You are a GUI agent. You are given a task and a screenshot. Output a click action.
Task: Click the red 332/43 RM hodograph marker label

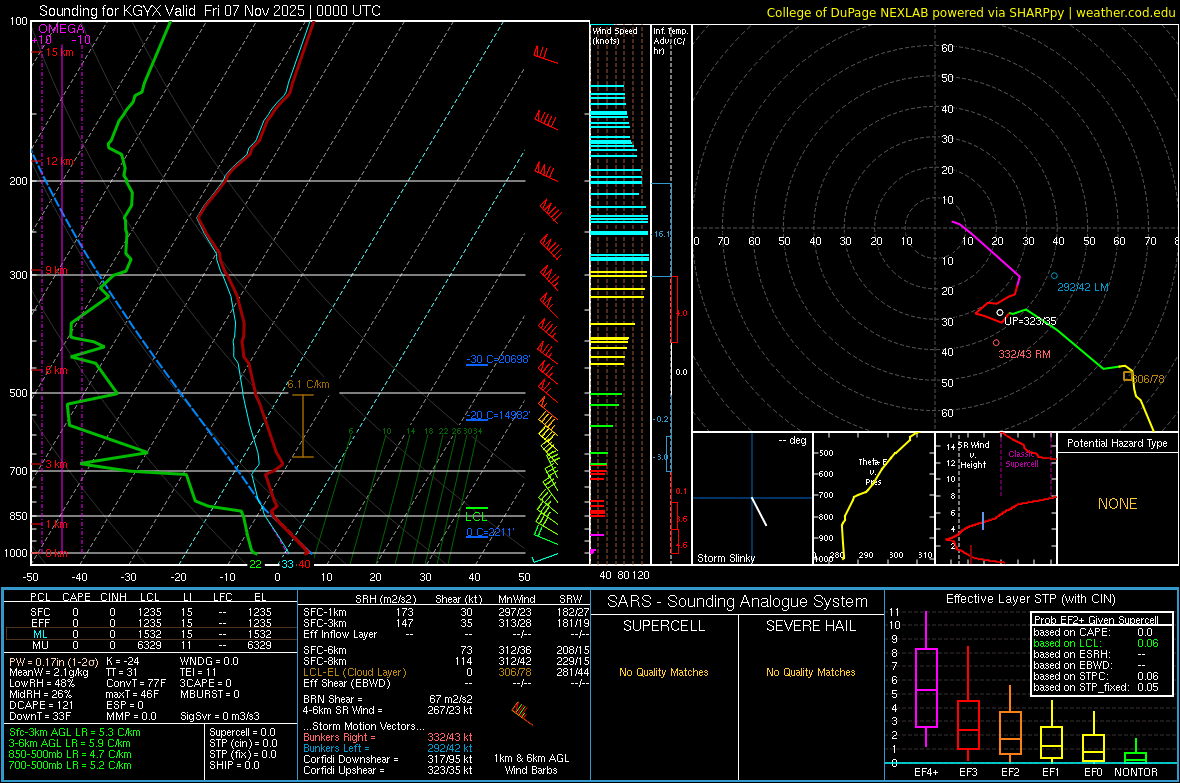tap(1024, 354)
